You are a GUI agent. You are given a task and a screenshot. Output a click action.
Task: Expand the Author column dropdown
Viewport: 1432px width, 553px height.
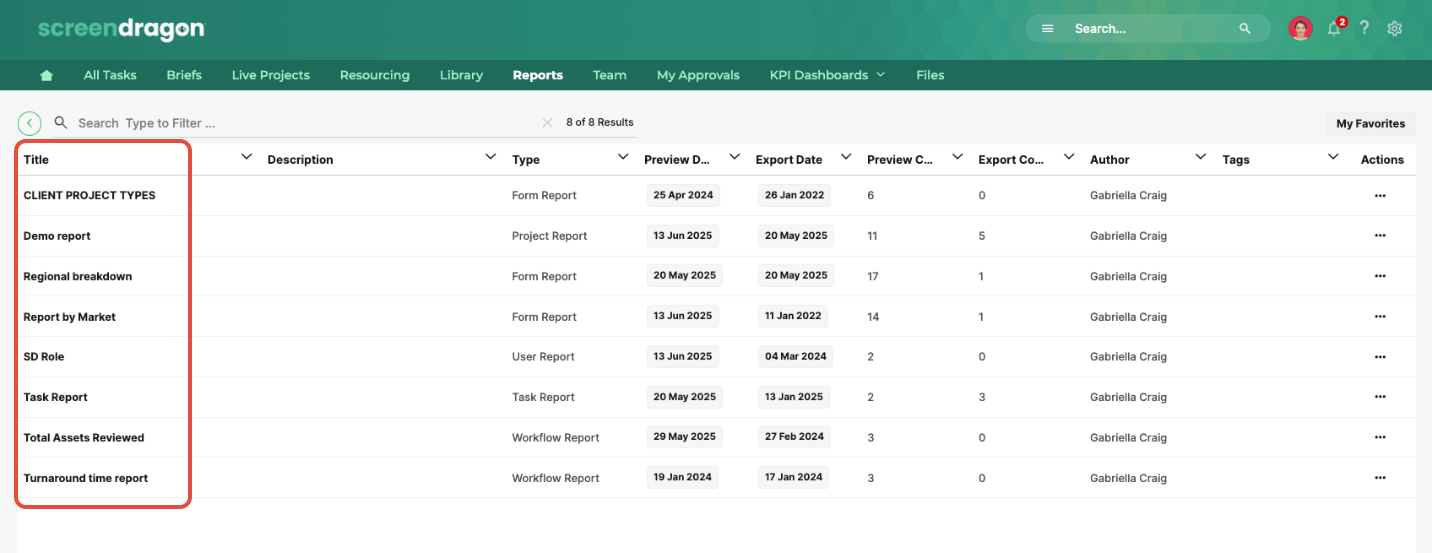pyautogui.click(x=1201, y=157)
